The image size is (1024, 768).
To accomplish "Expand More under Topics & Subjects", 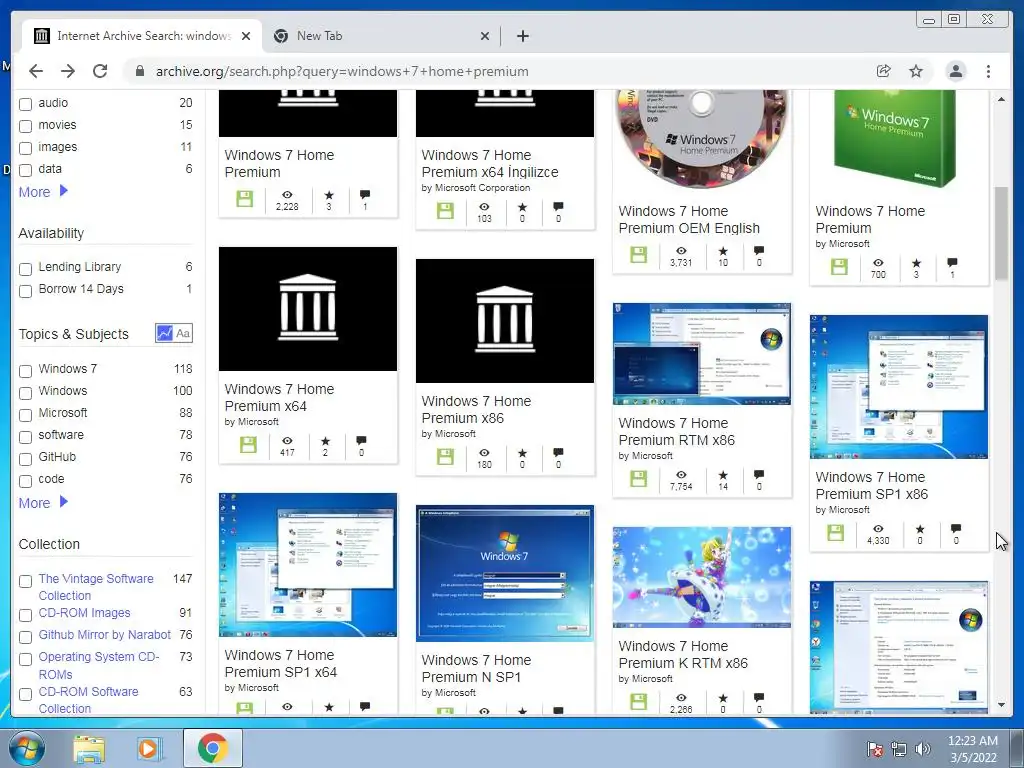I will click(x=43, y=502).
